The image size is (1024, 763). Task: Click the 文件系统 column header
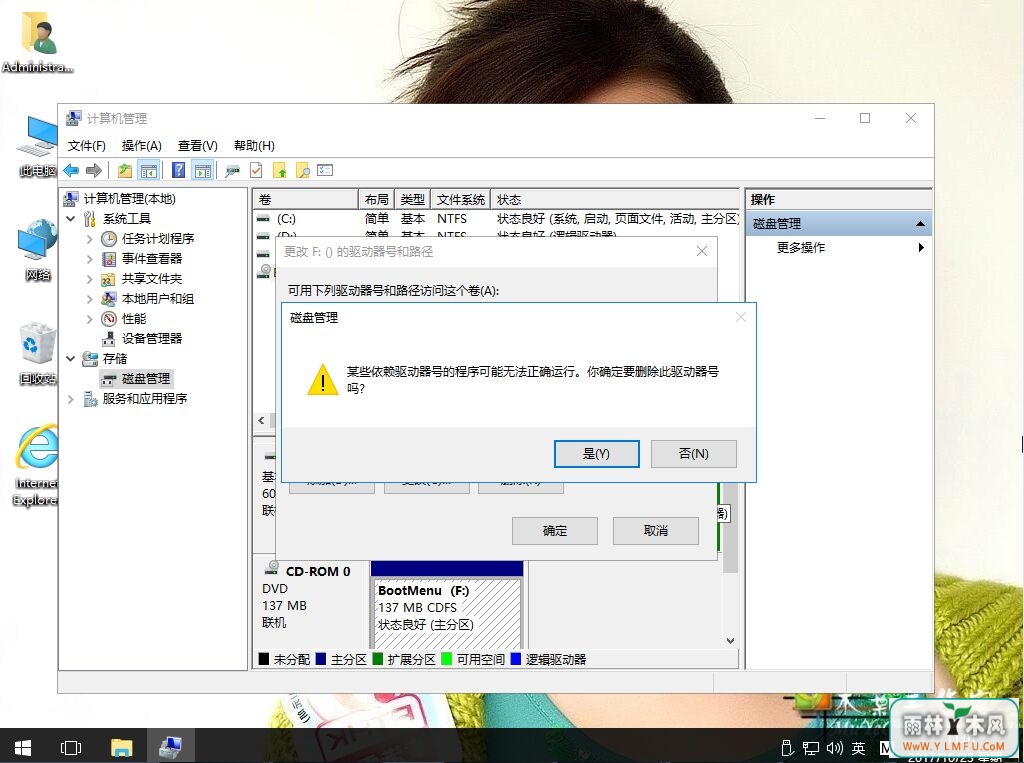pyautogui.click(x=460, y=199)
